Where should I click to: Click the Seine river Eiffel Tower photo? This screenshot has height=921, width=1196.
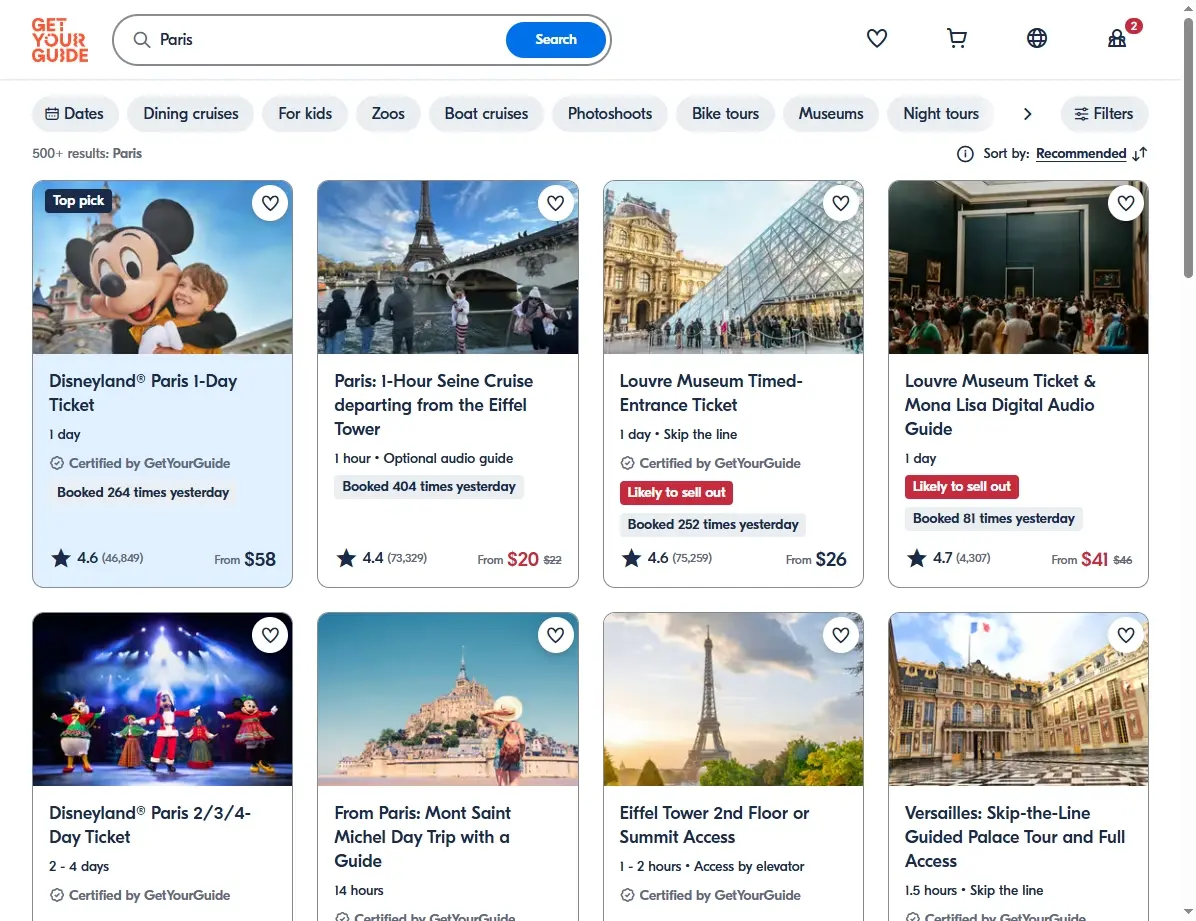pos(448,267)
